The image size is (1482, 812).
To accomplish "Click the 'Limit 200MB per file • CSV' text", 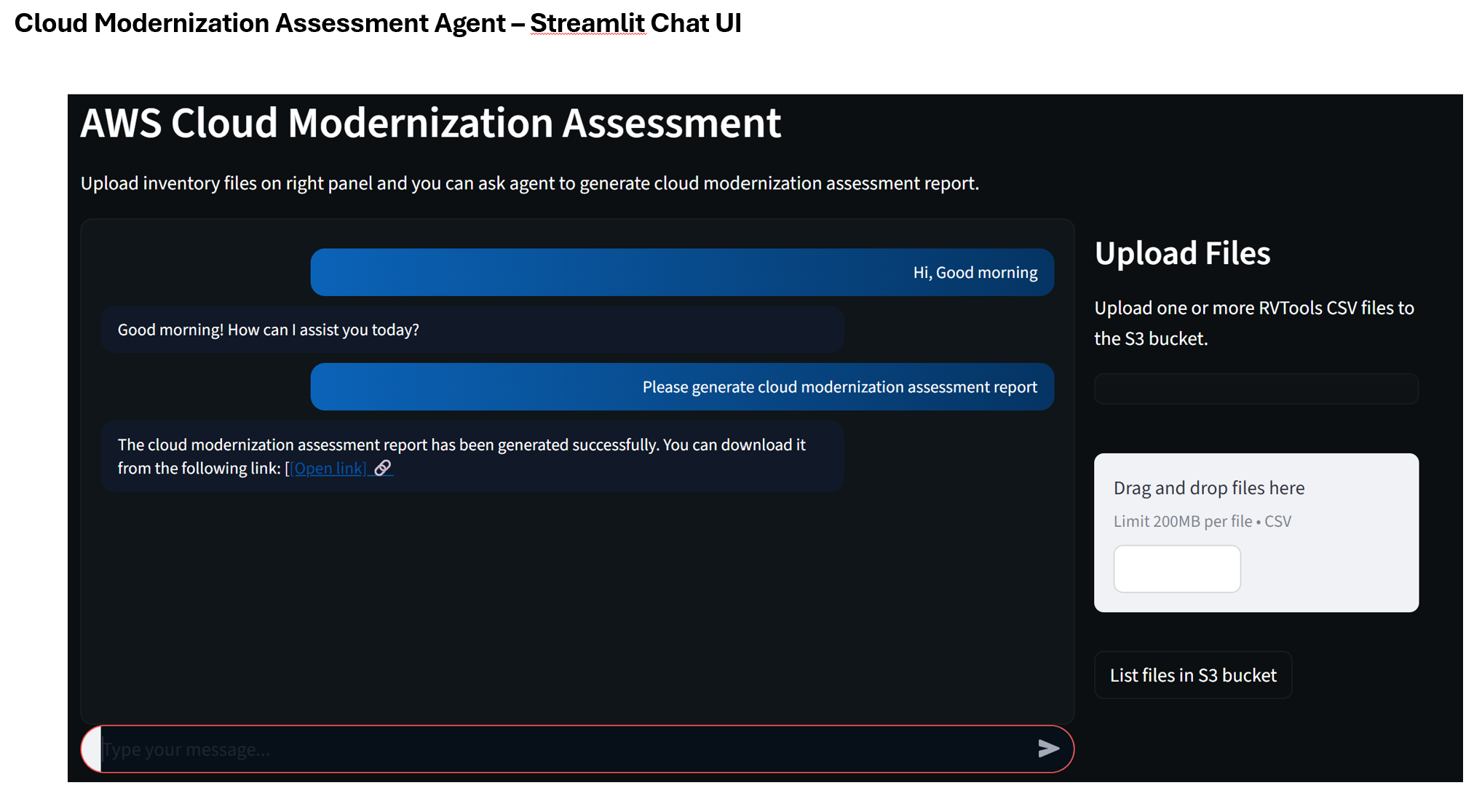I will (1202, 522).
